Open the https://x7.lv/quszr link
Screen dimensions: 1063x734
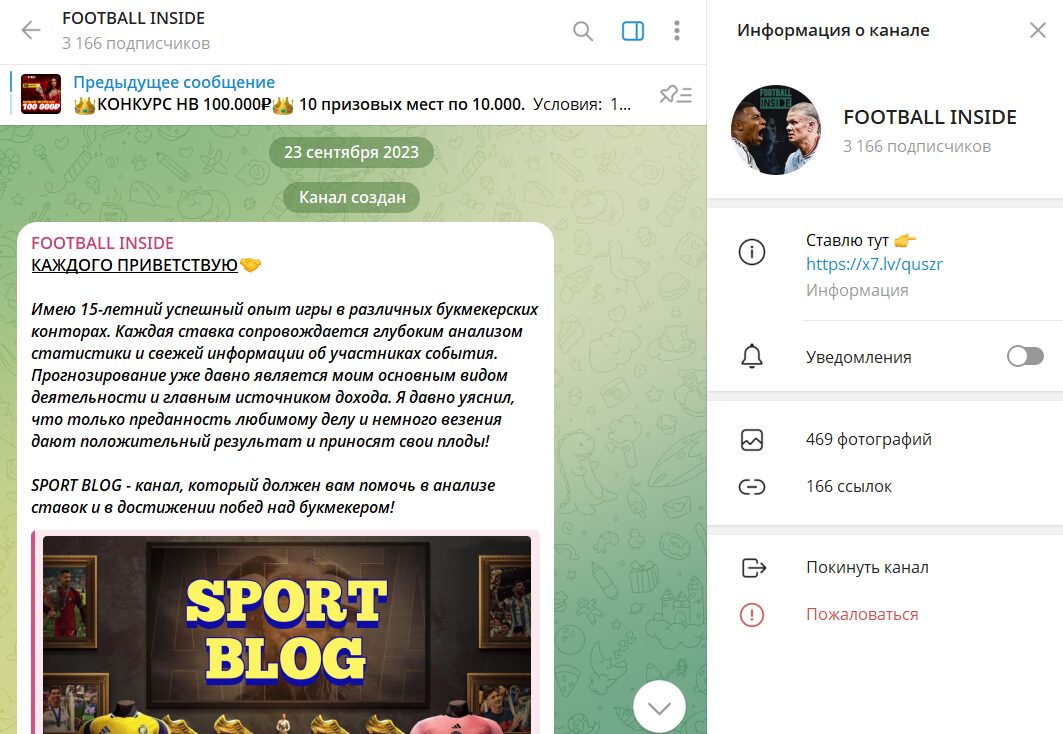point(874,264)
